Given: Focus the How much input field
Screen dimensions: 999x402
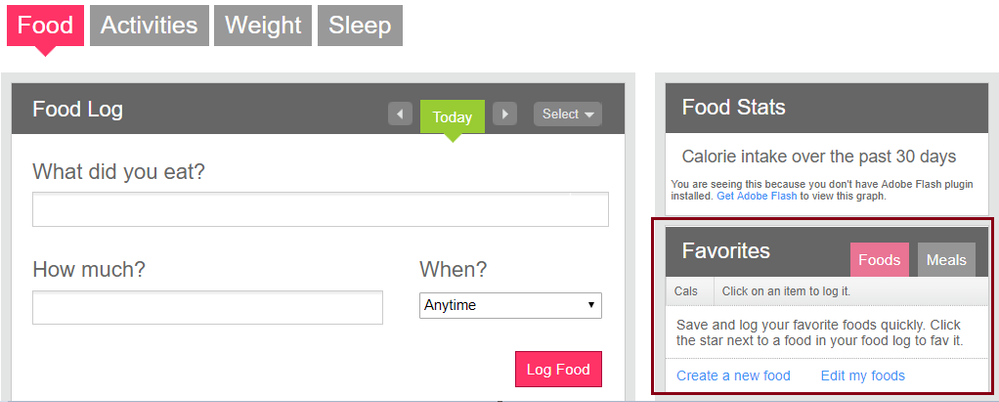Looking at the screenshot, I should coord(207,308).
